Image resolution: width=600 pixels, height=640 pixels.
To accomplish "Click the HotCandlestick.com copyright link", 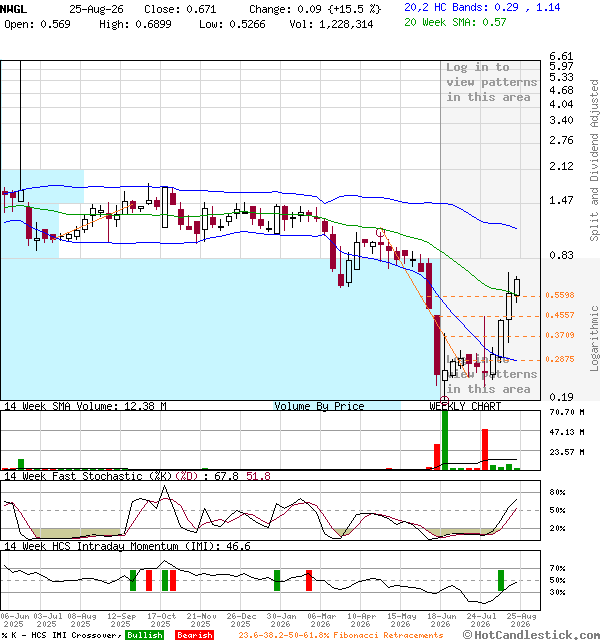I will [531, 635].
